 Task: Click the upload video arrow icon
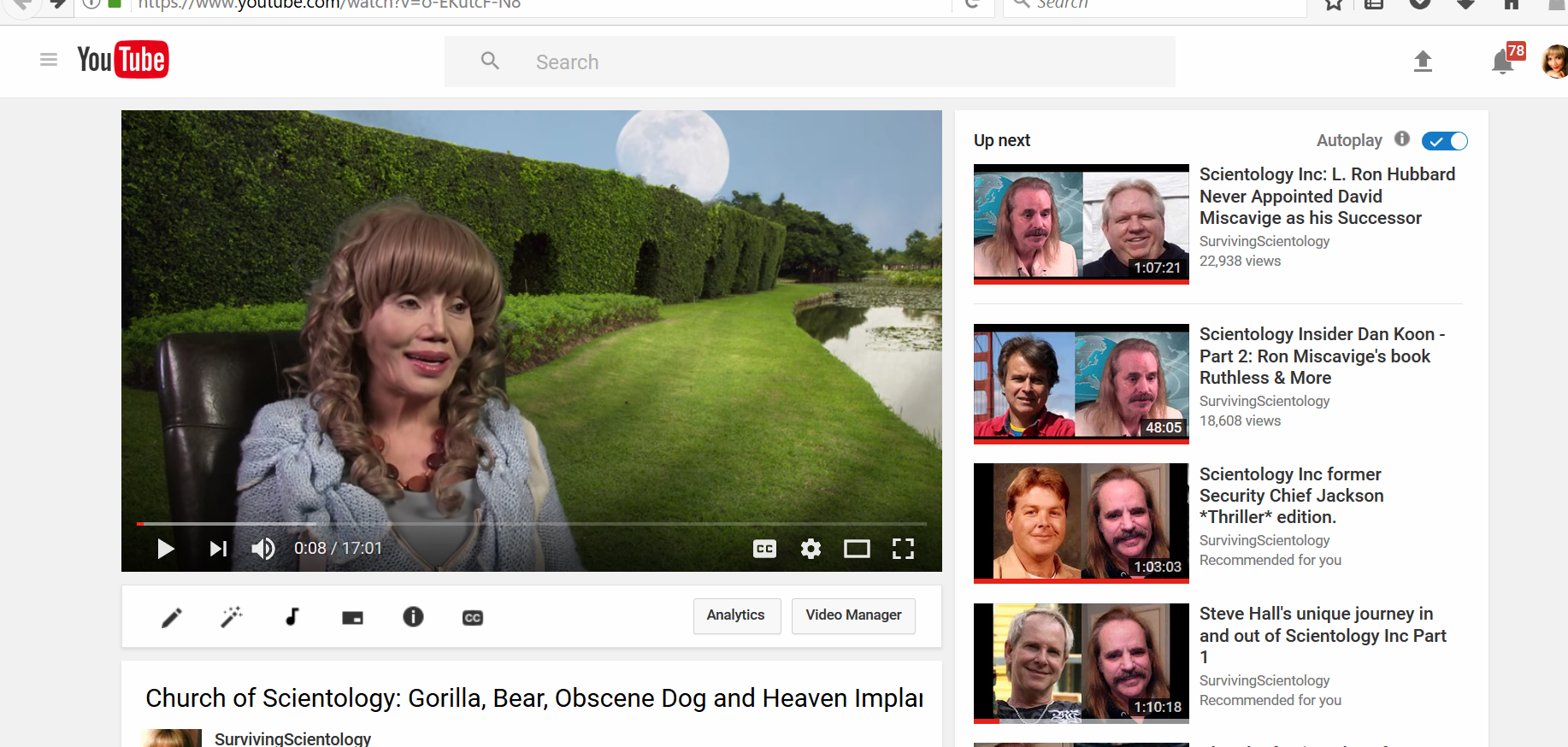click(x=1423, y=62)
